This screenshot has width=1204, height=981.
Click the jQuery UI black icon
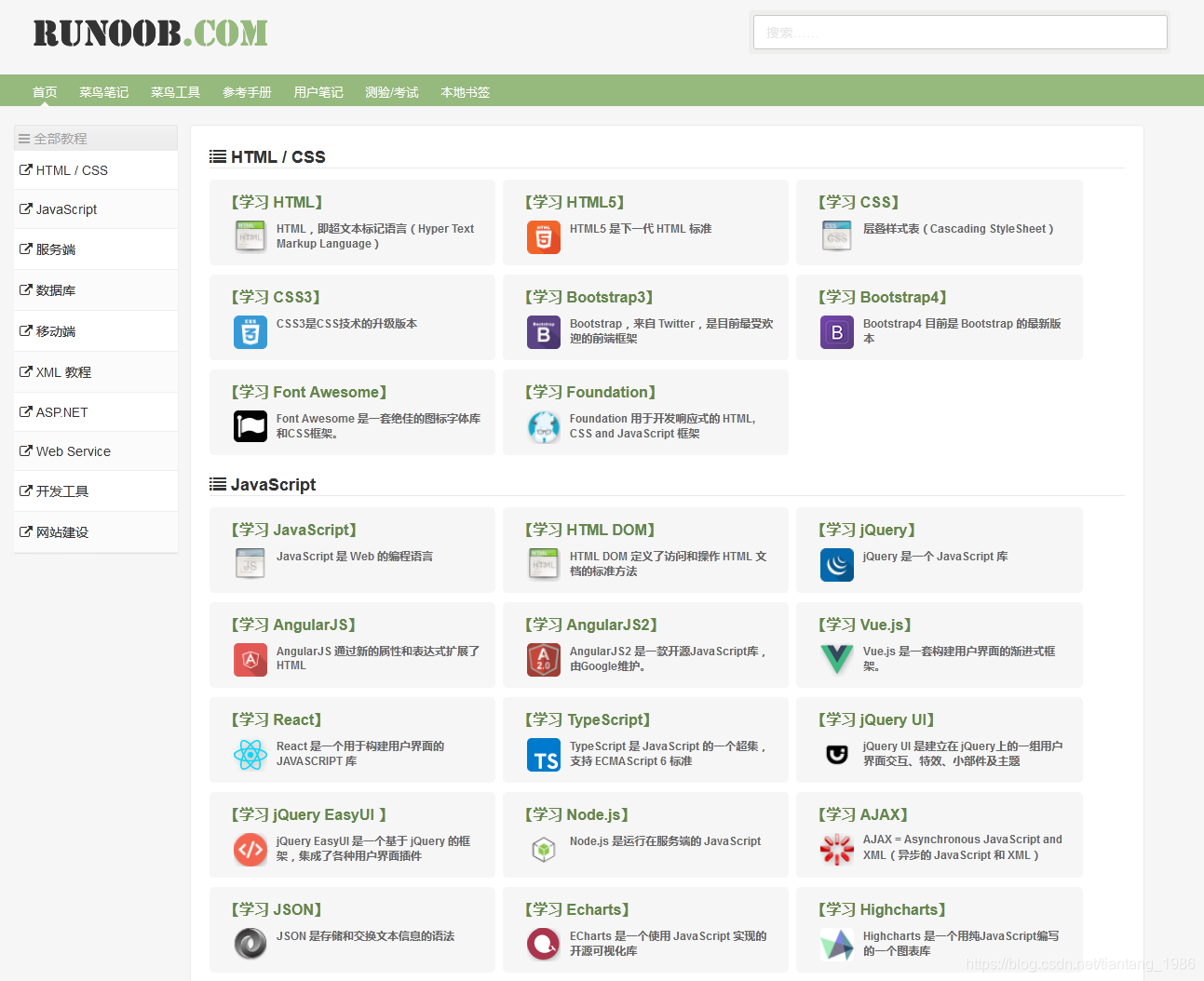(837, 754)
